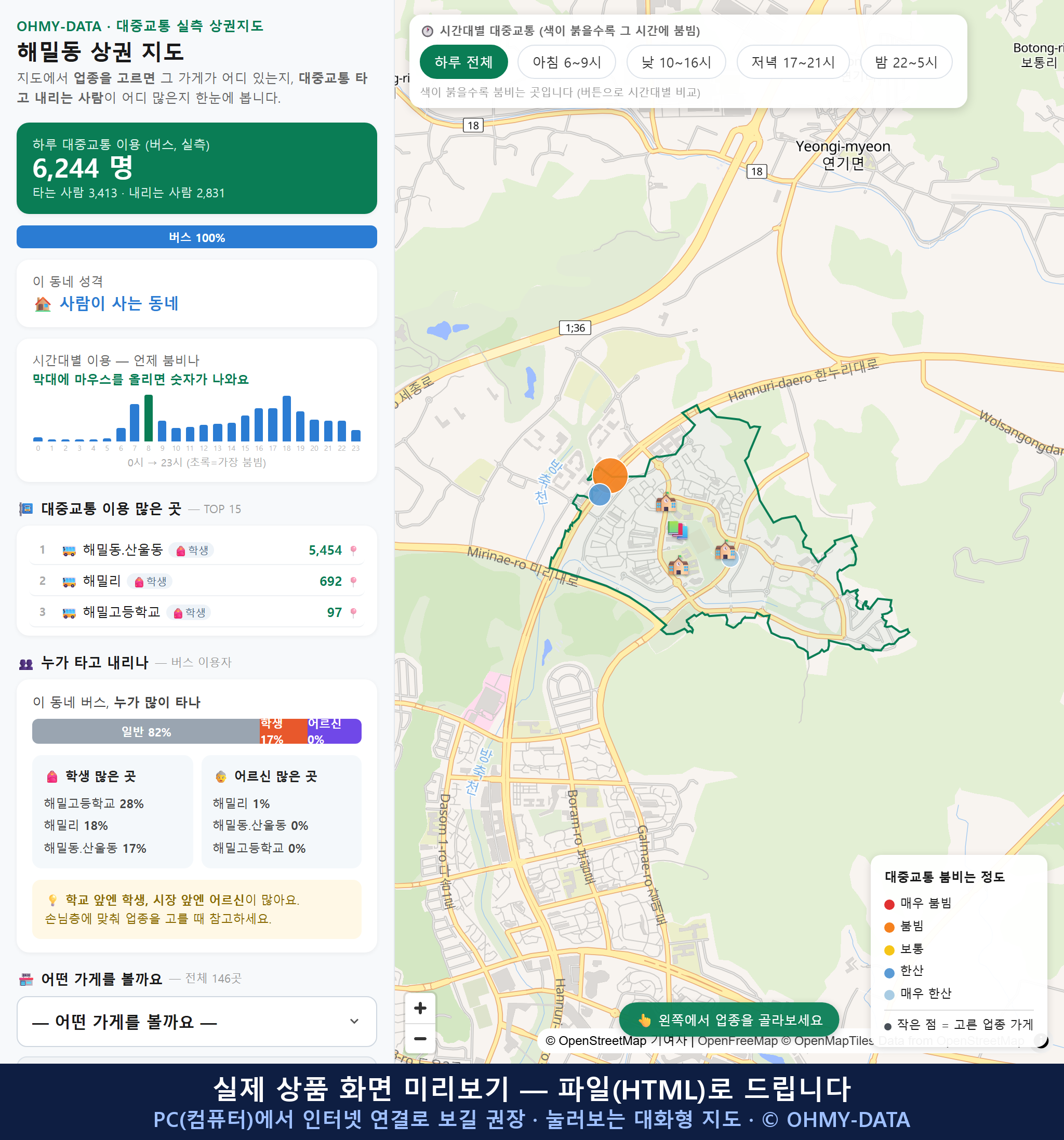Click bus icon in 해밀고등학교 row
Screen dimensions: 1064x1140
(69, 613)
